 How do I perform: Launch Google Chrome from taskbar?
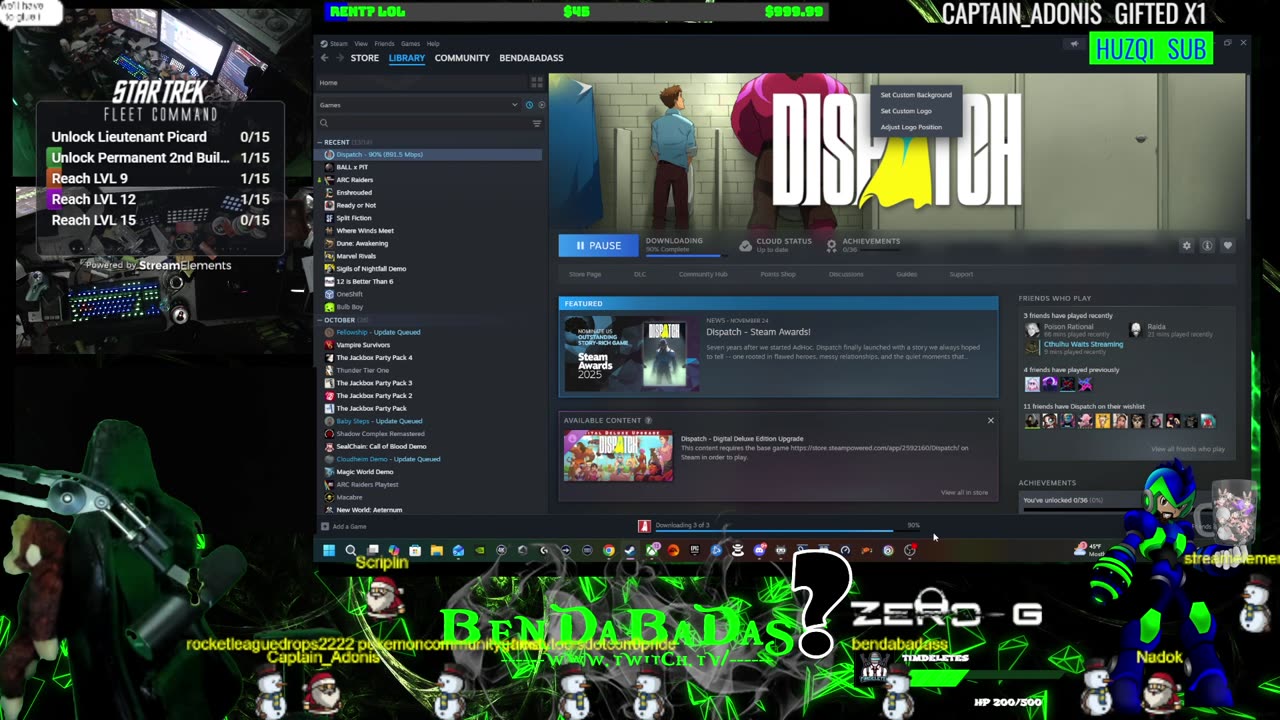tap(608, 550)
